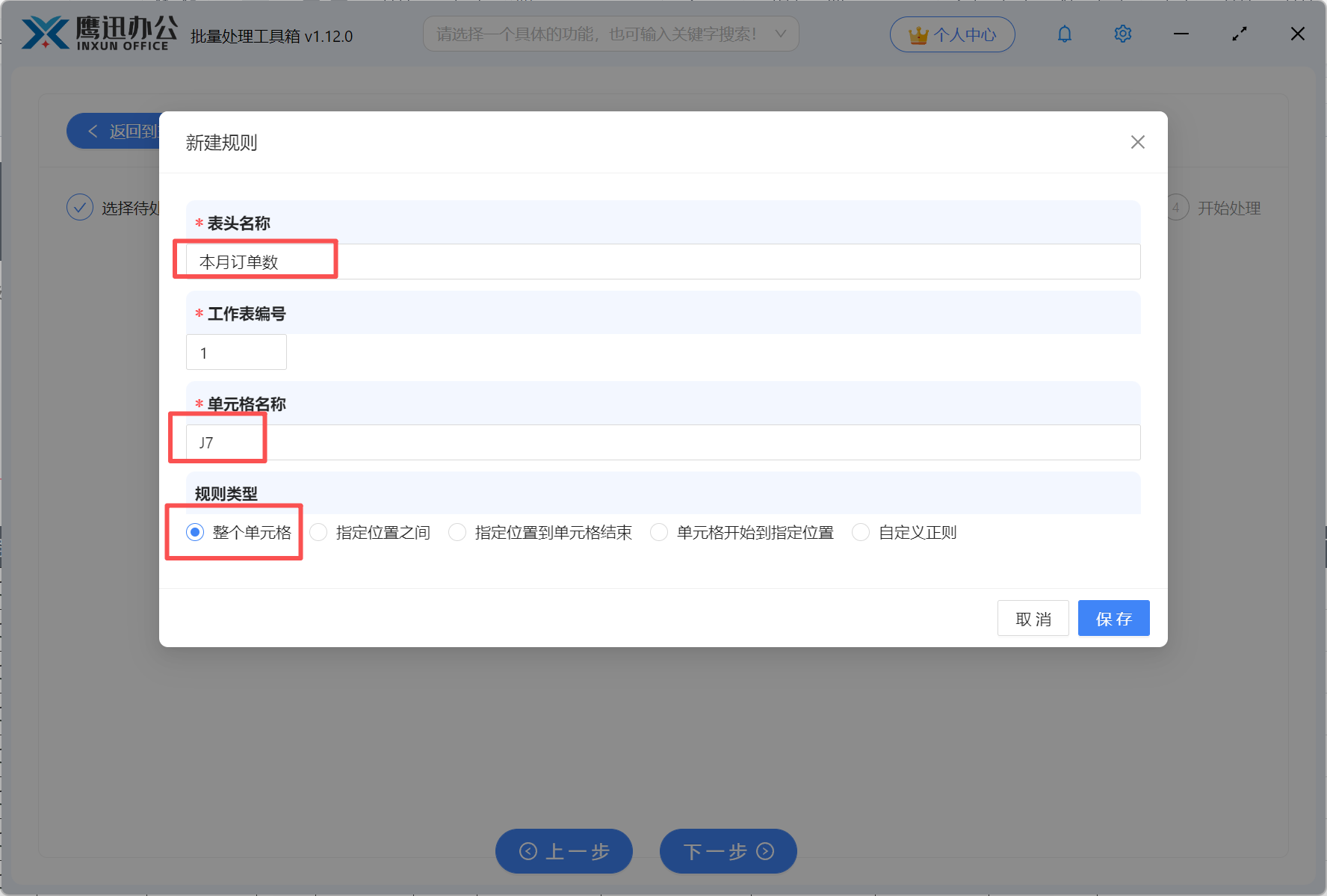Image resolution: width=1327 pixels, height=896 pixels.
Task: Open the settings gear icon
Action: pyautogui.click(x=1122, y=34)
